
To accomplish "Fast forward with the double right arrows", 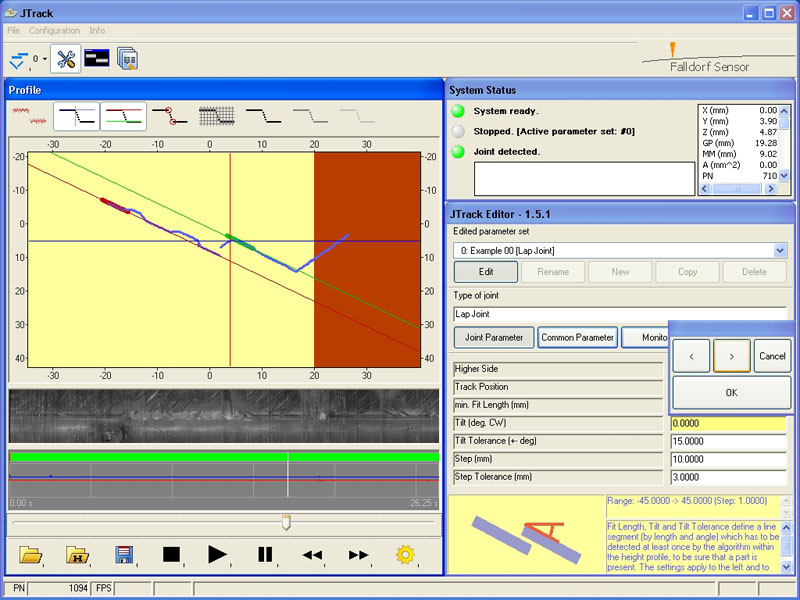I will tap(359, 555).
